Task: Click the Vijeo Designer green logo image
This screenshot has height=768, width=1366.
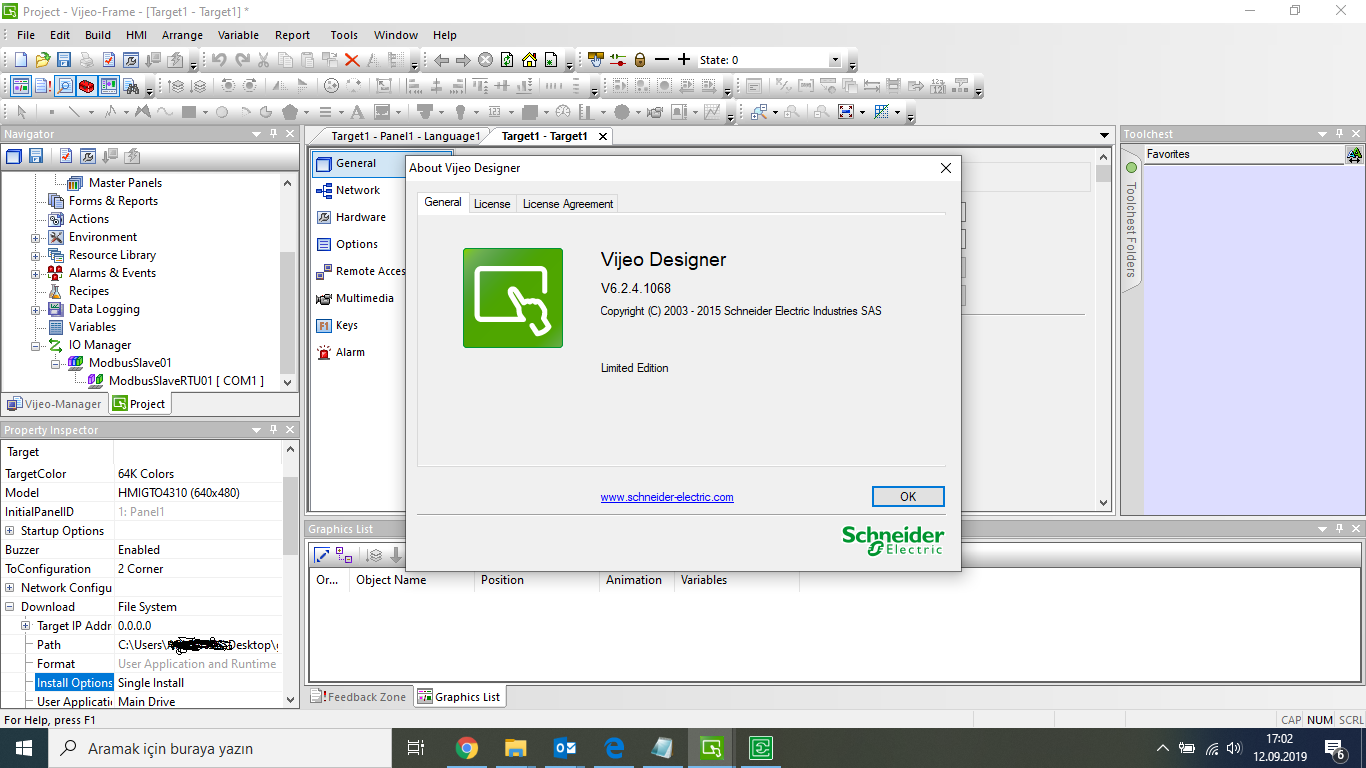Action: 513,298
